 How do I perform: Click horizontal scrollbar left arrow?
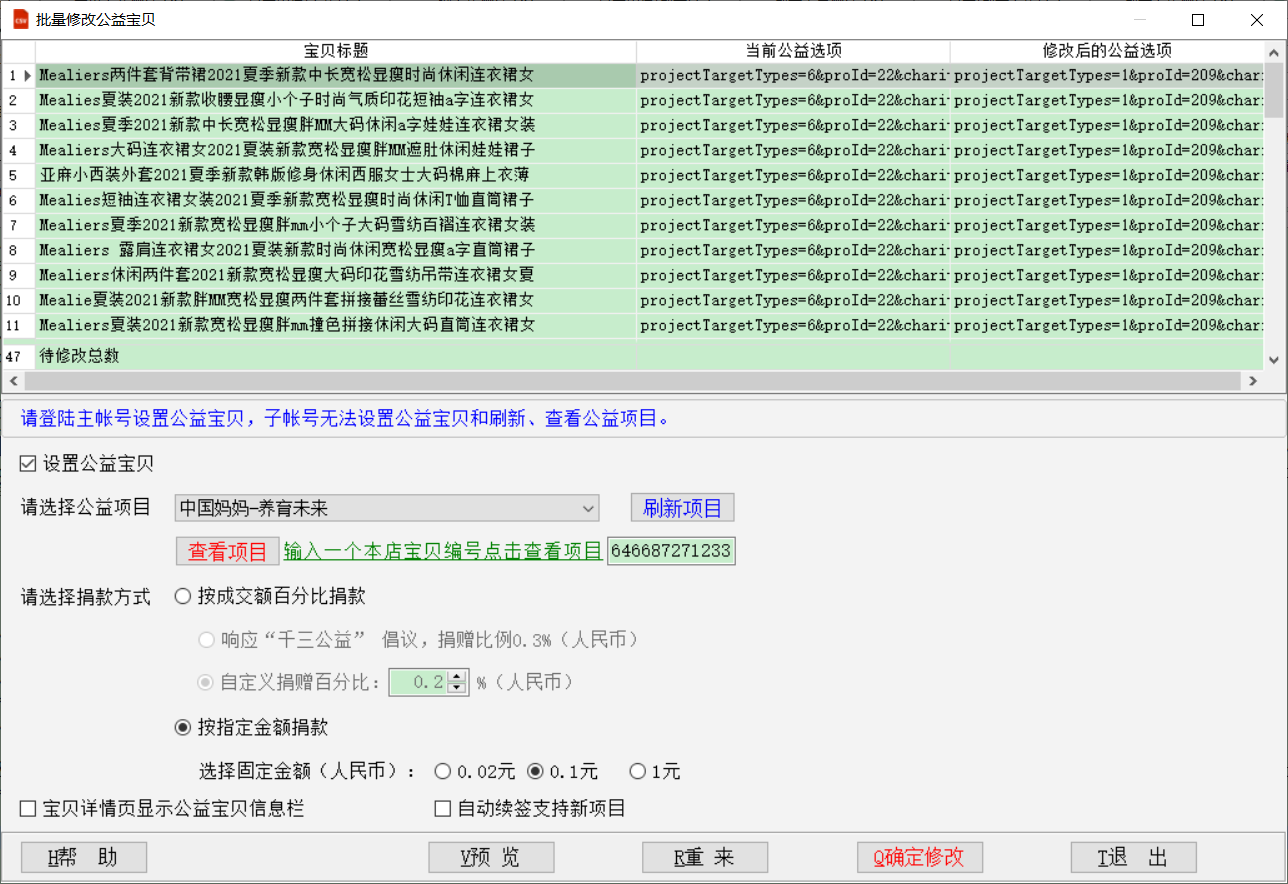tap(13, 381)
